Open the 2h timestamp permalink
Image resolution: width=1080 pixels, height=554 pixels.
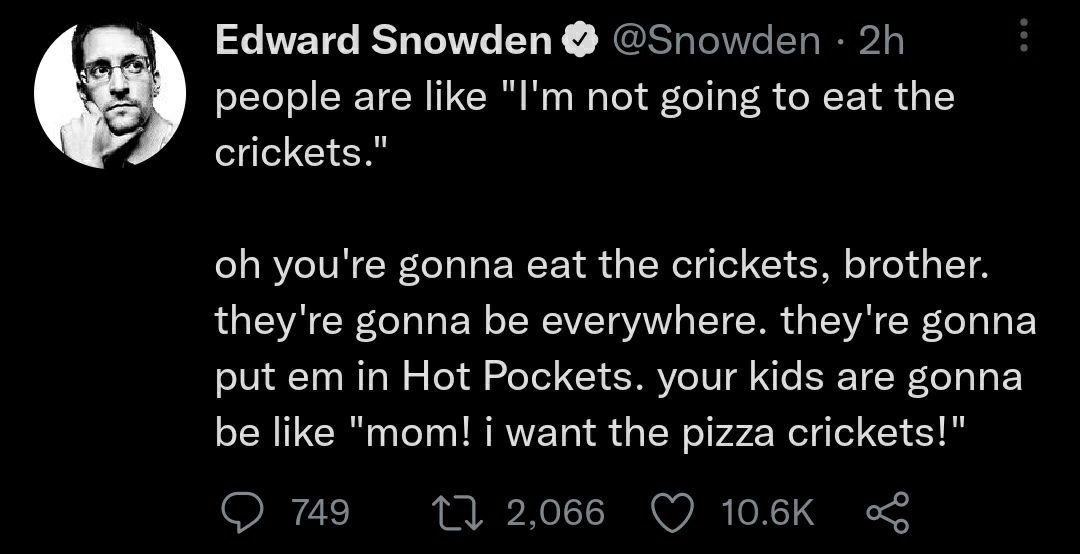882,41
